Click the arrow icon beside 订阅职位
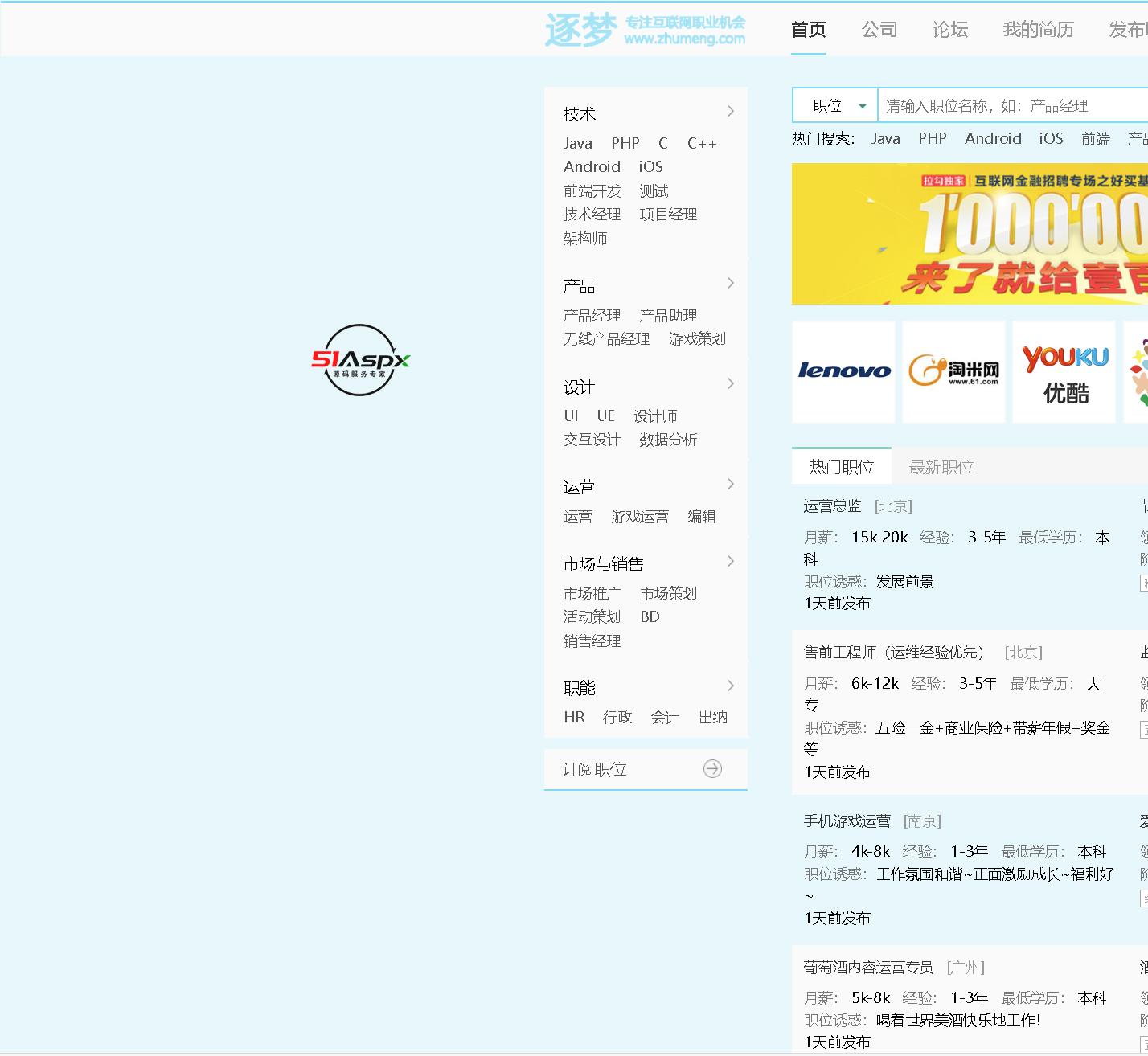This screenshot has width=1148, height=1056. [x=712, y=769]
